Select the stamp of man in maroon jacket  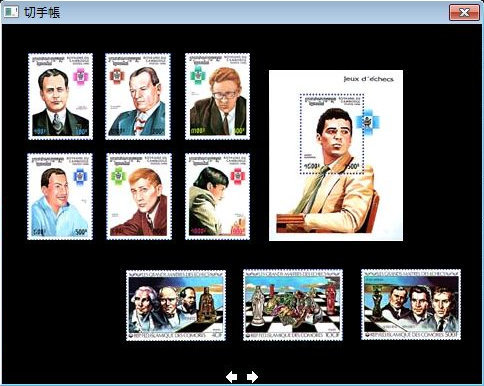[139, 196]
